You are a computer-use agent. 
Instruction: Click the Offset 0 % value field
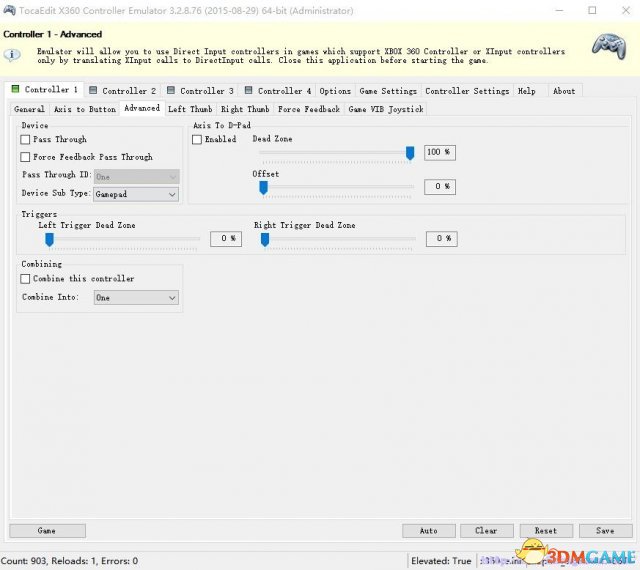pyautogui.click(x=440, y=187)
